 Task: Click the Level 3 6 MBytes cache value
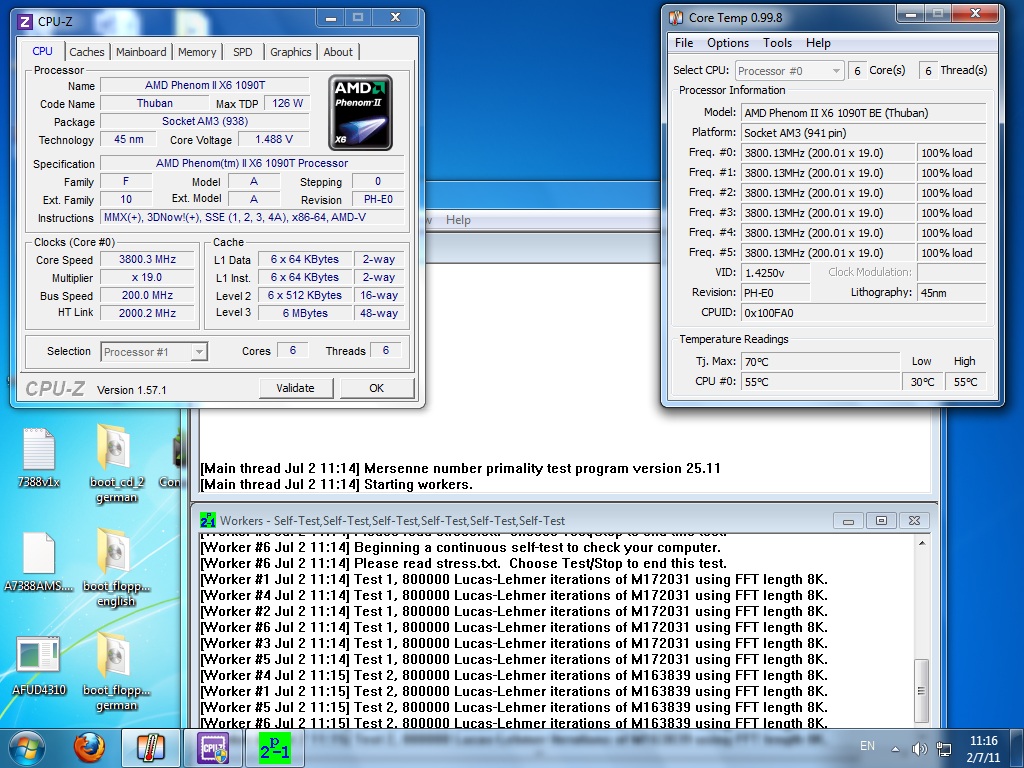pyautogui.click(x=305, y=313)
